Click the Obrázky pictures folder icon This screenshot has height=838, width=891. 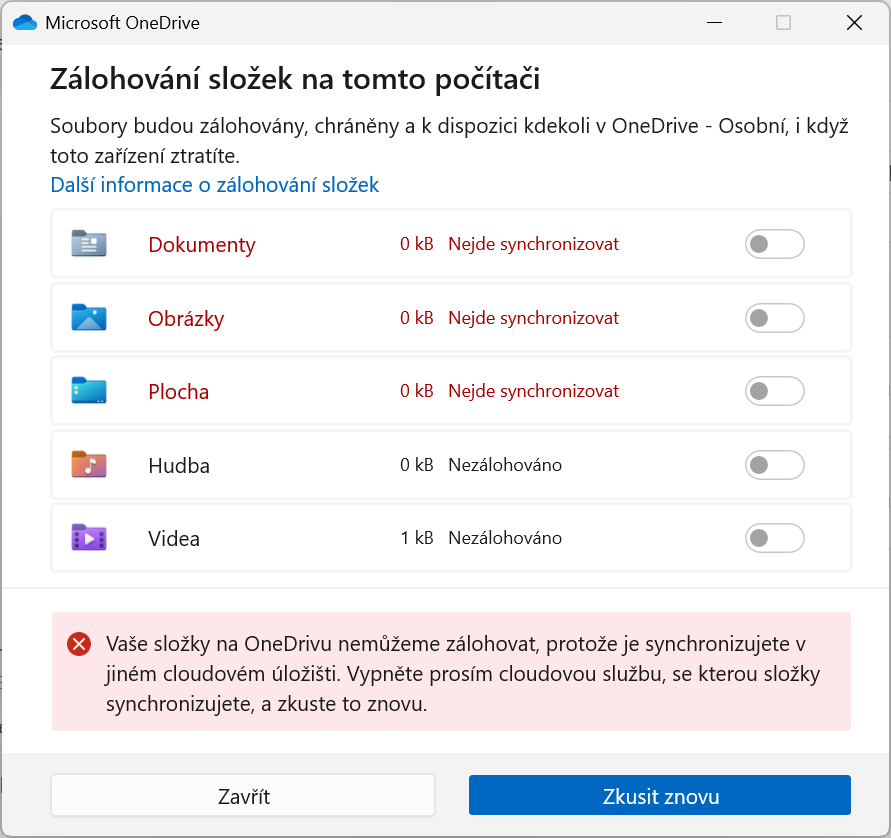pyautogui.click(x=89, y=318)
